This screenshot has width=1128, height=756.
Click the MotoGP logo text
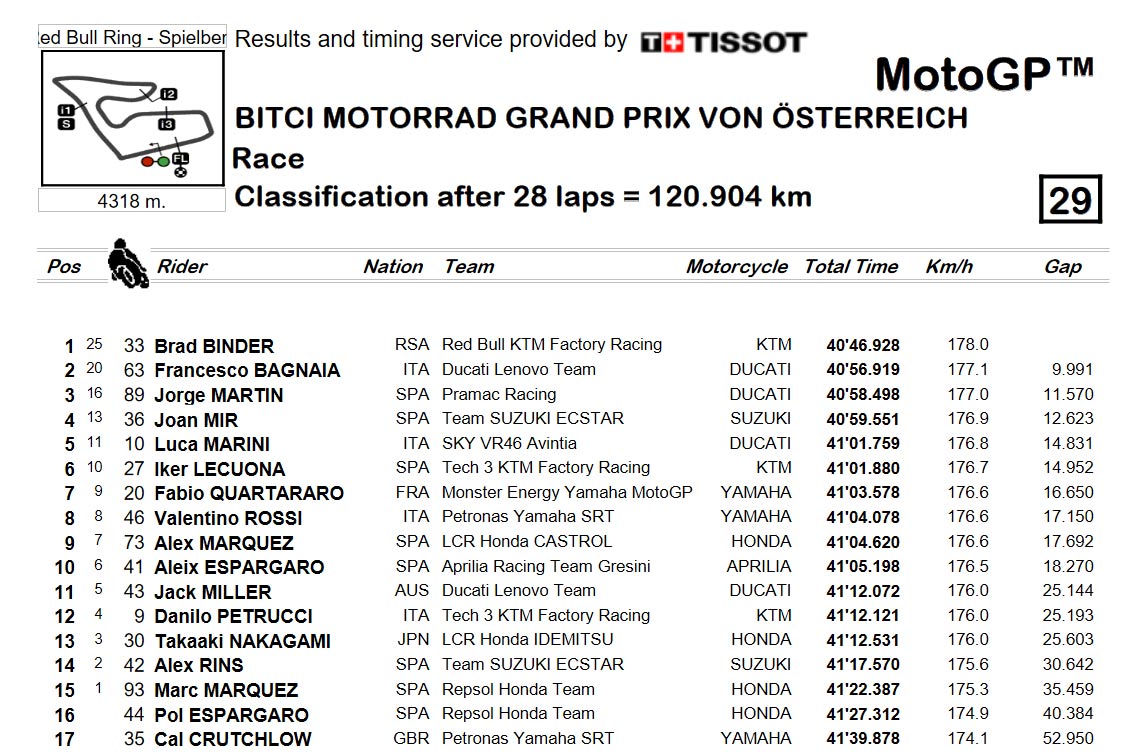pyautogui.click(x=983, y=74)
